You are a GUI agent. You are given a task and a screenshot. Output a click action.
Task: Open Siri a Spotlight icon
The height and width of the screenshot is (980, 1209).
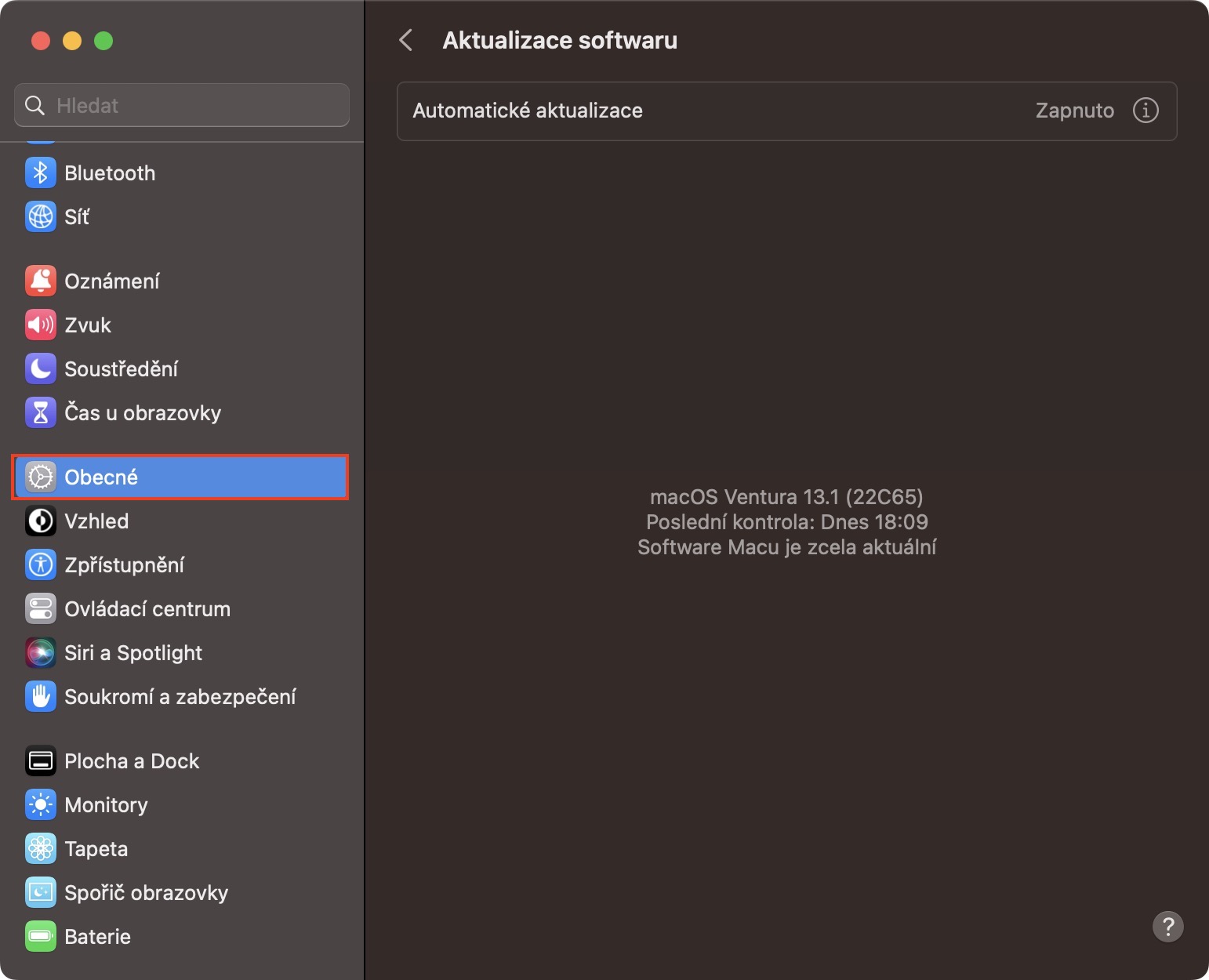41,653
